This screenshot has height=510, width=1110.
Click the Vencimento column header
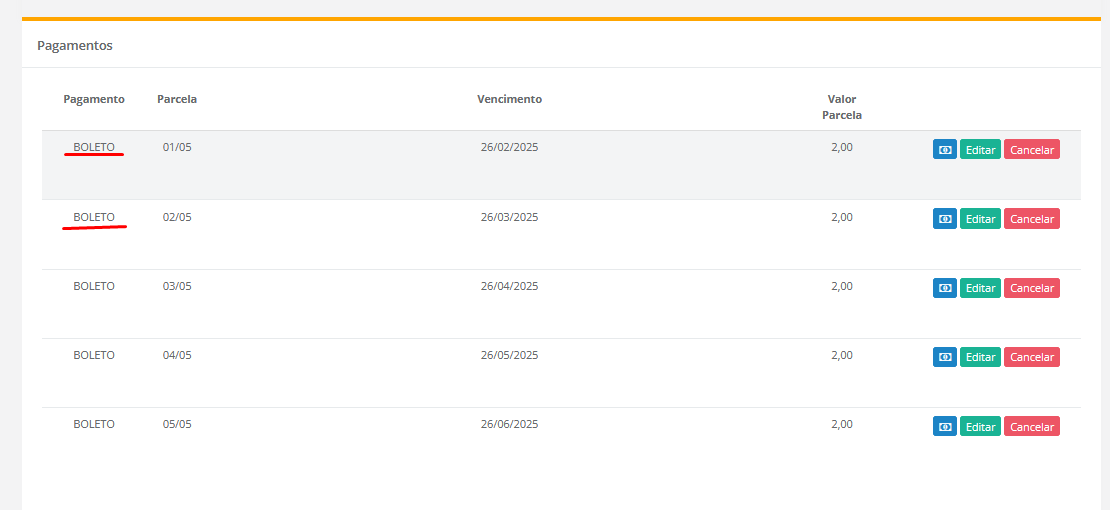point(509,99)
